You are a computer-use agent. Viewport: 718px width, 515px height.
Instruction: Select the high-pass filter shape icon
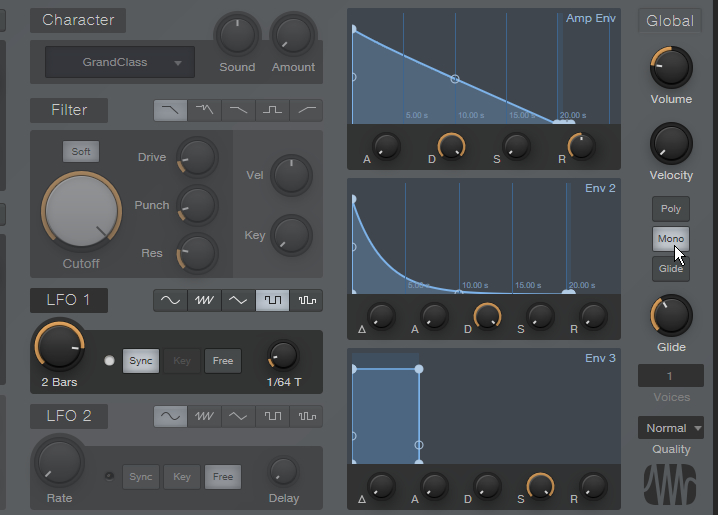(x=306, y=110)
